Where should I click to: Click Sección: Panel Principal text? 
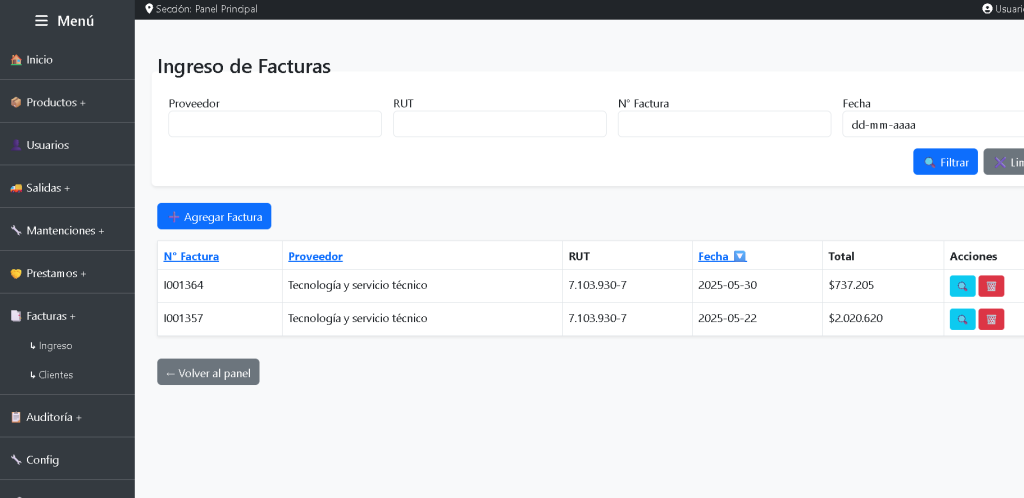[x=206, y=9]
